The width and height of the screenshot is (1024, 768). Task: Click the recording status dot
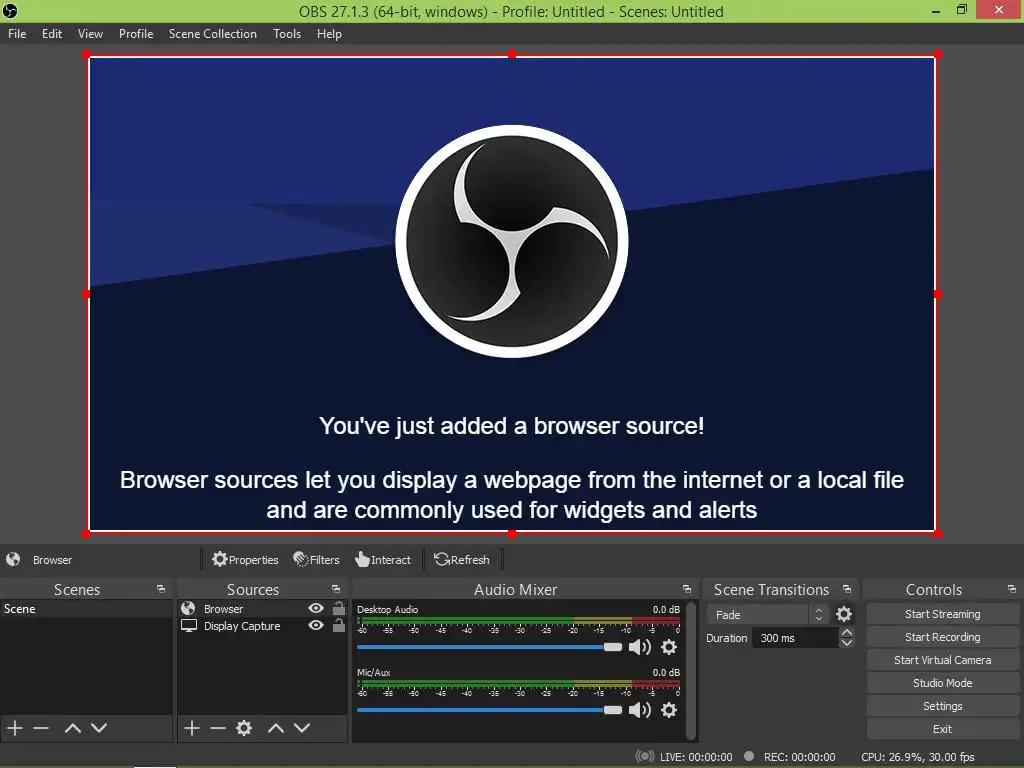coord(749,756)
